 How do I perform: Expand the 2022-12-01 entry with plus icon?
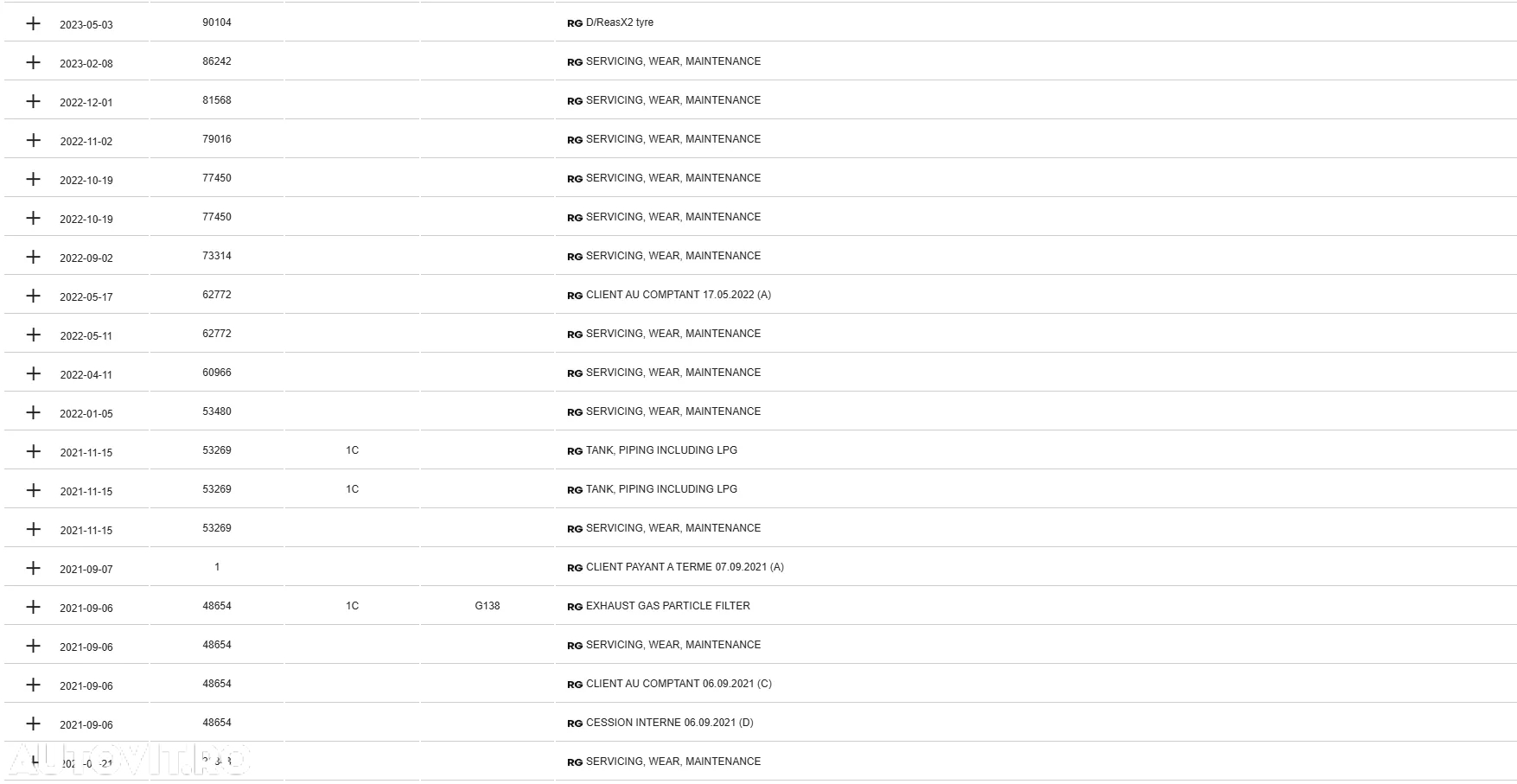coord(33,101)
